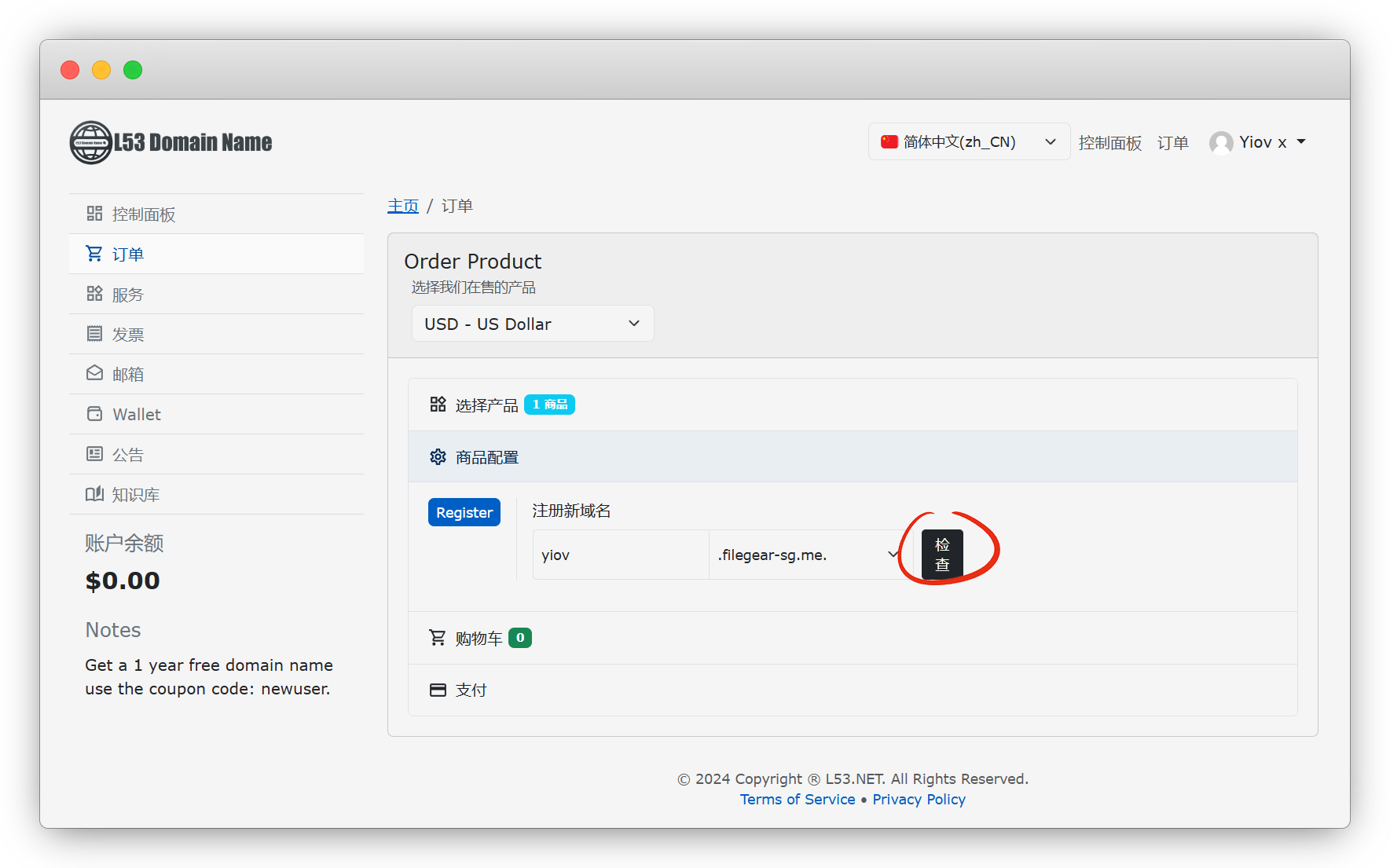Open the 简体中文(zh_CN) language dropdown
This screenshot has width=1390, height=868.
[968, 142]
